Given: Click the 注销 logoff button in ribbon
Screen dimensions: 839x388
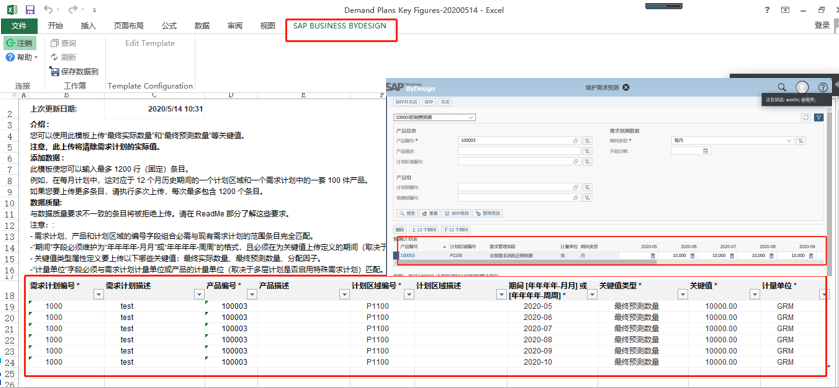Looking at the screenshot, I should [20, 43].
